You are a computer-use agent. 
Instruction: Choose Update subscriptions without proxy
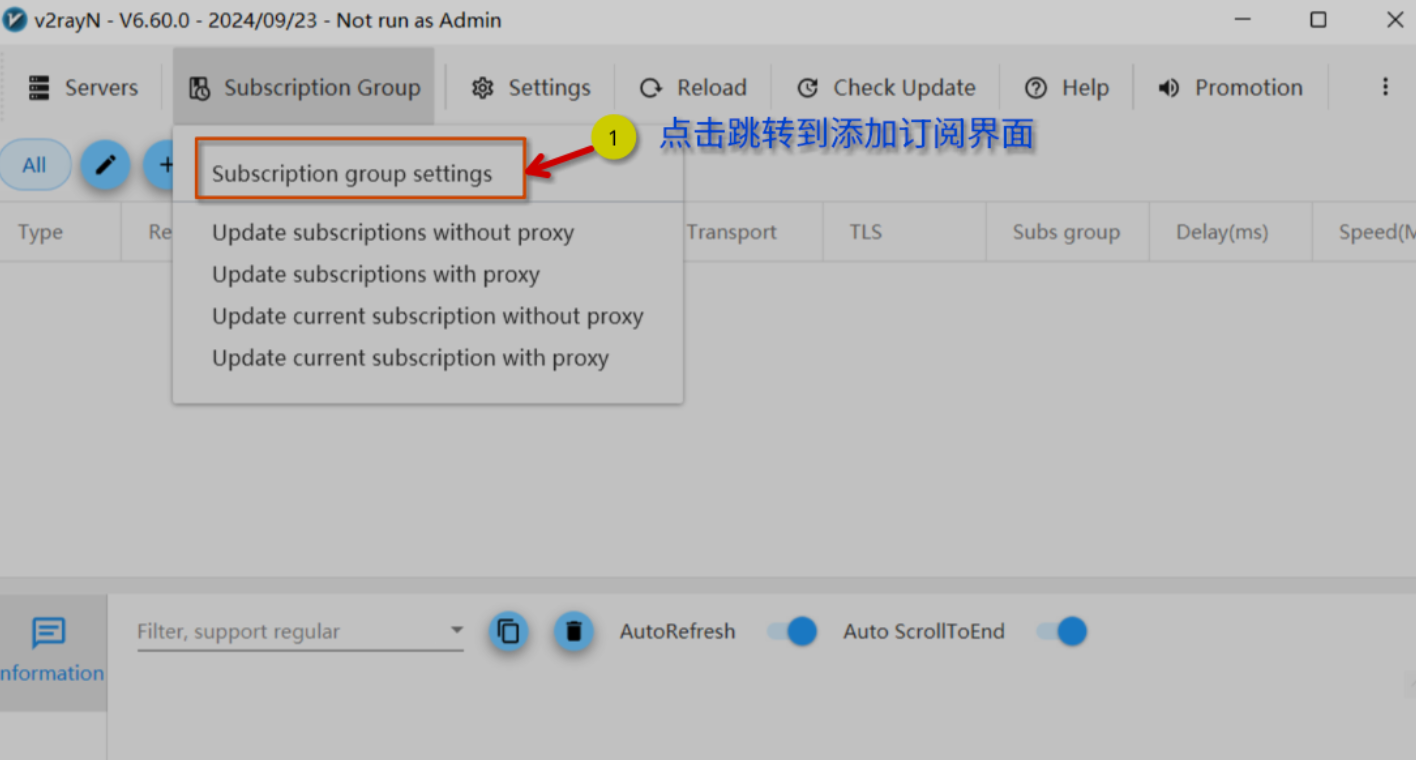[x=393, y=233]
